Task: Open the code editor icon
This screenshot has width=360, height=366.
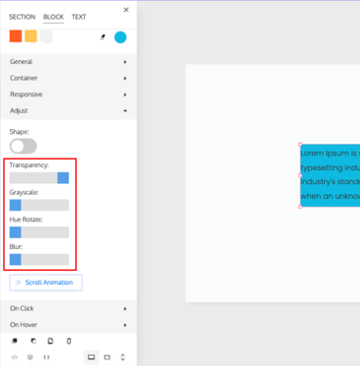Action: pyautogui.click(x=14, y=357)
